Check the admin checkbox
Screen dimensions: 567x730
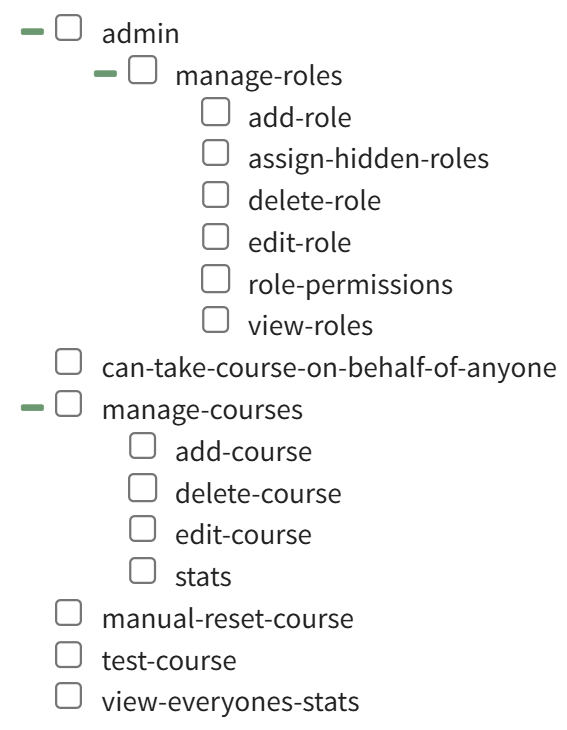click(69, 27)
